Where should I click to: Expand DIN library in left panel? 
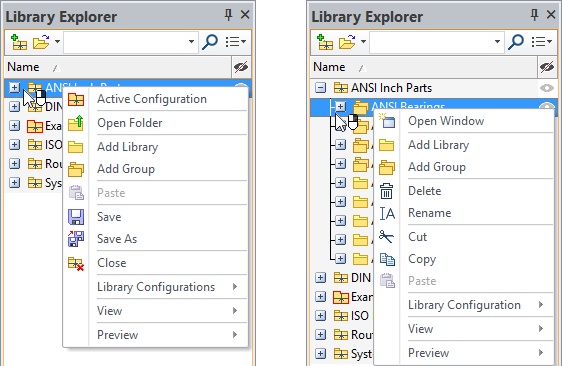[14, 106]
